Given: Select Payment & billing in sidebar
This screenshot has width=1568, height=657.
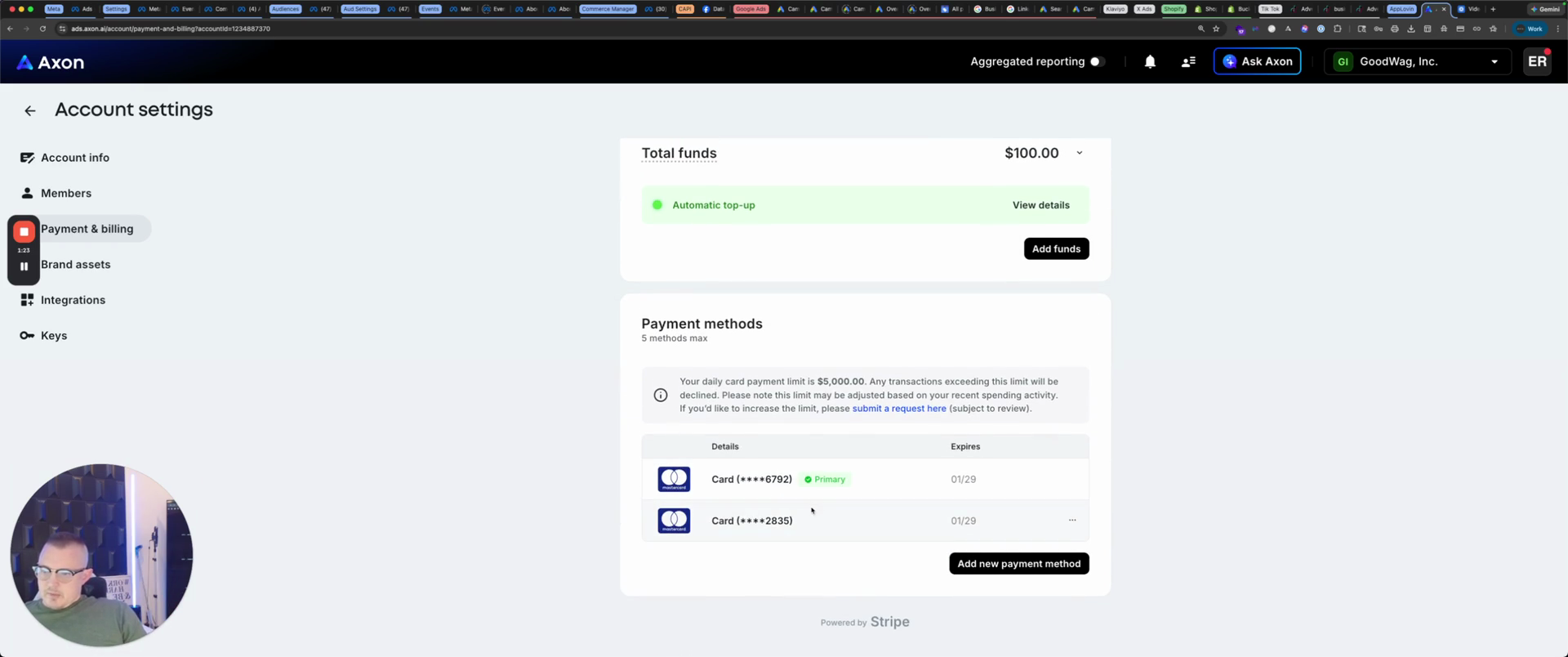Looking at the screenshot, I should (87, 229).
